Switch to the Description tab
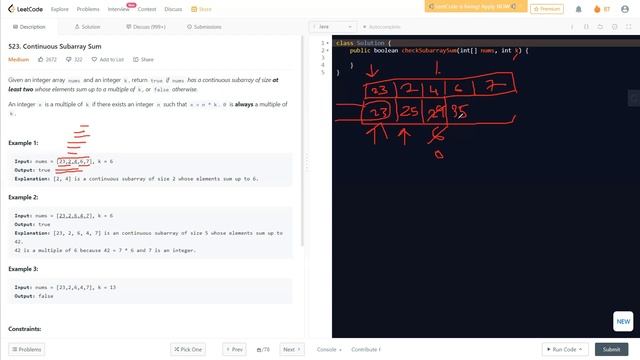This screenshot has width=640, height=360. (x=29, y=27)
